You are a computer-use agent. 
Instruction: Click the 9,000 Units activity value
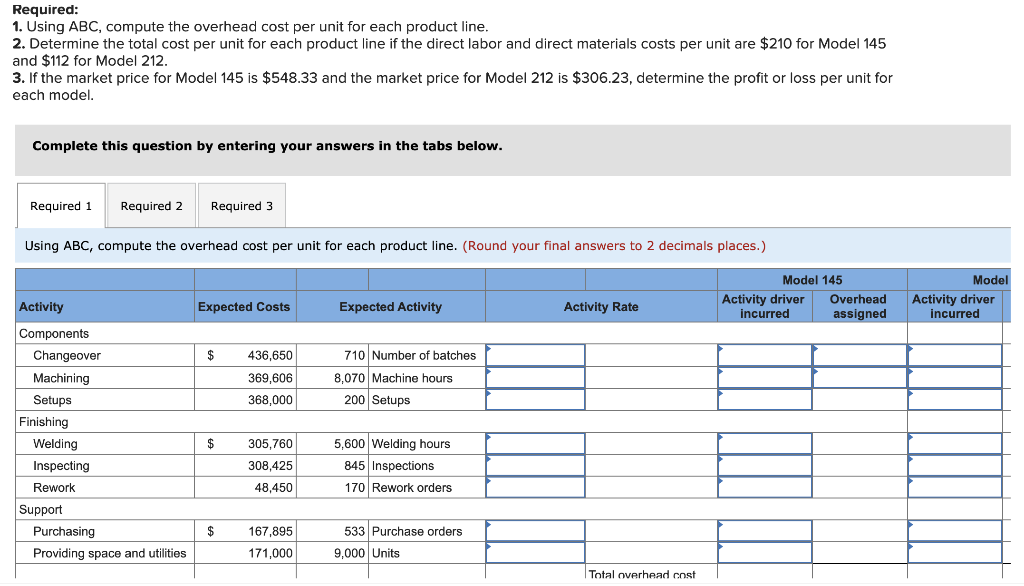349,553
